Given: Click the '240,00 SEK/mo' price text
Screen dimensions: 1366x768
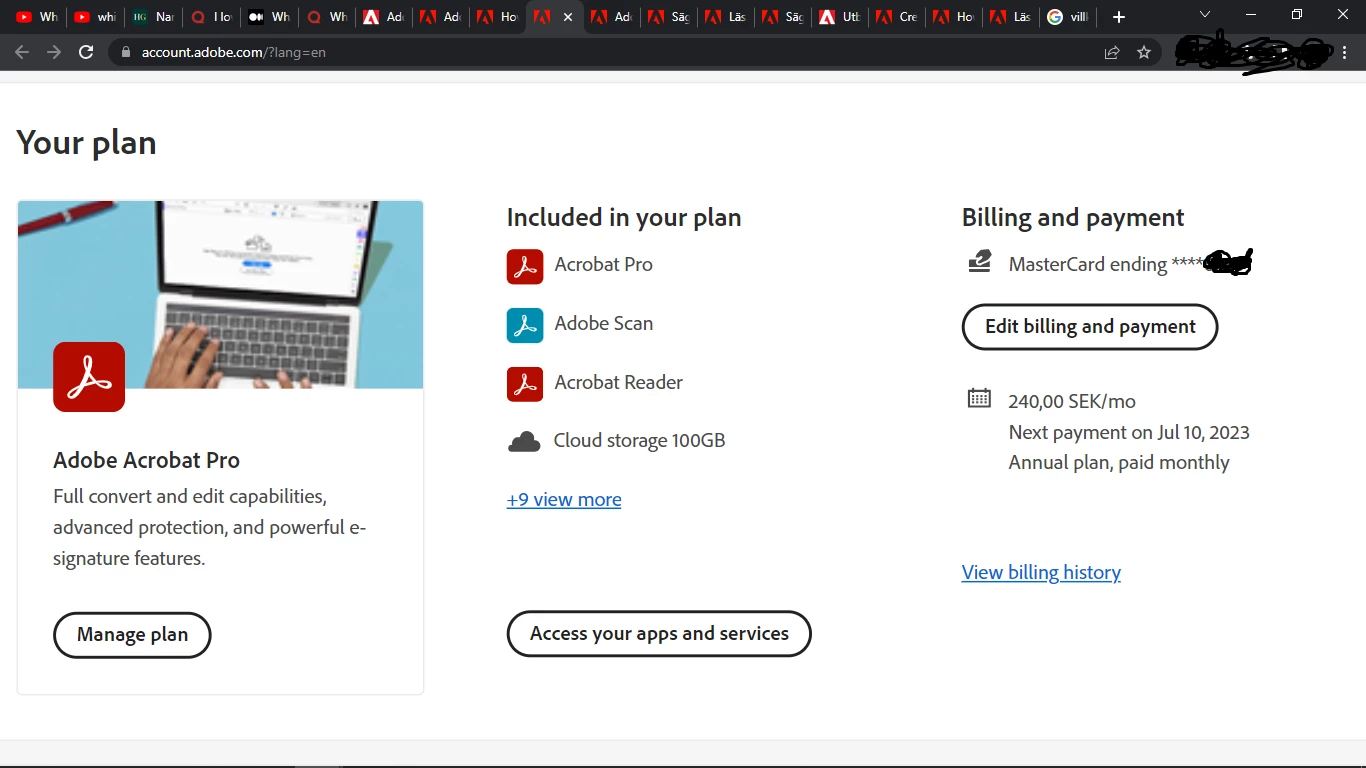Looking at the screenshot, I should click(1072, 402).
